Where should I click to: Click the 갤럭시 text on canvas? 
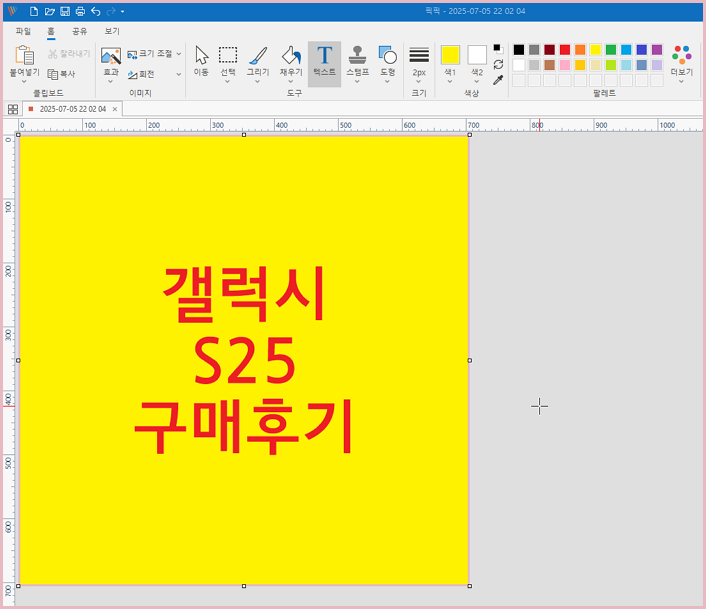pyautogui.click(x=243, y=294)
